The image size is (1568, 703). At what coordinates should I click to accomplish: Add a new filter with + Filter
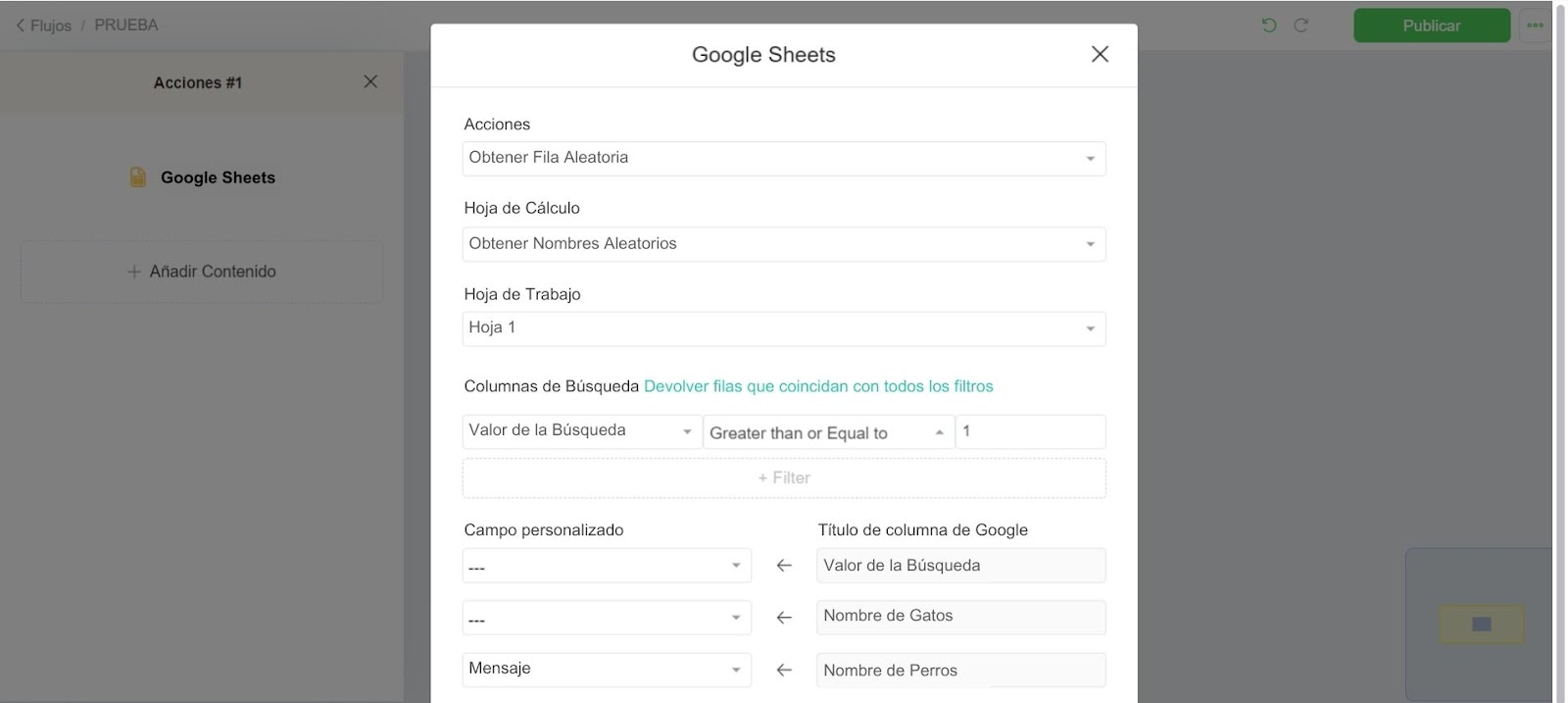point(784,478)
